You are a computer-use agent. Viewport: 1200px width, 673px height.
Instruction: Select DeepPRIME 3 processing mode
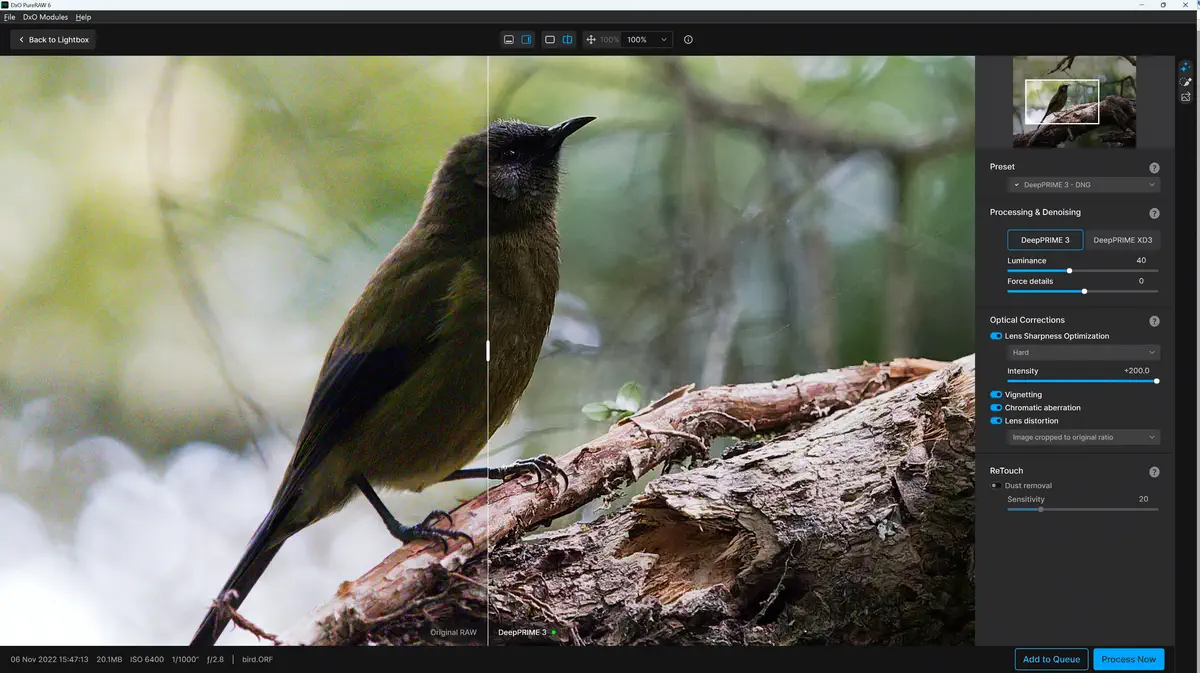click(x=1045, y=240)
